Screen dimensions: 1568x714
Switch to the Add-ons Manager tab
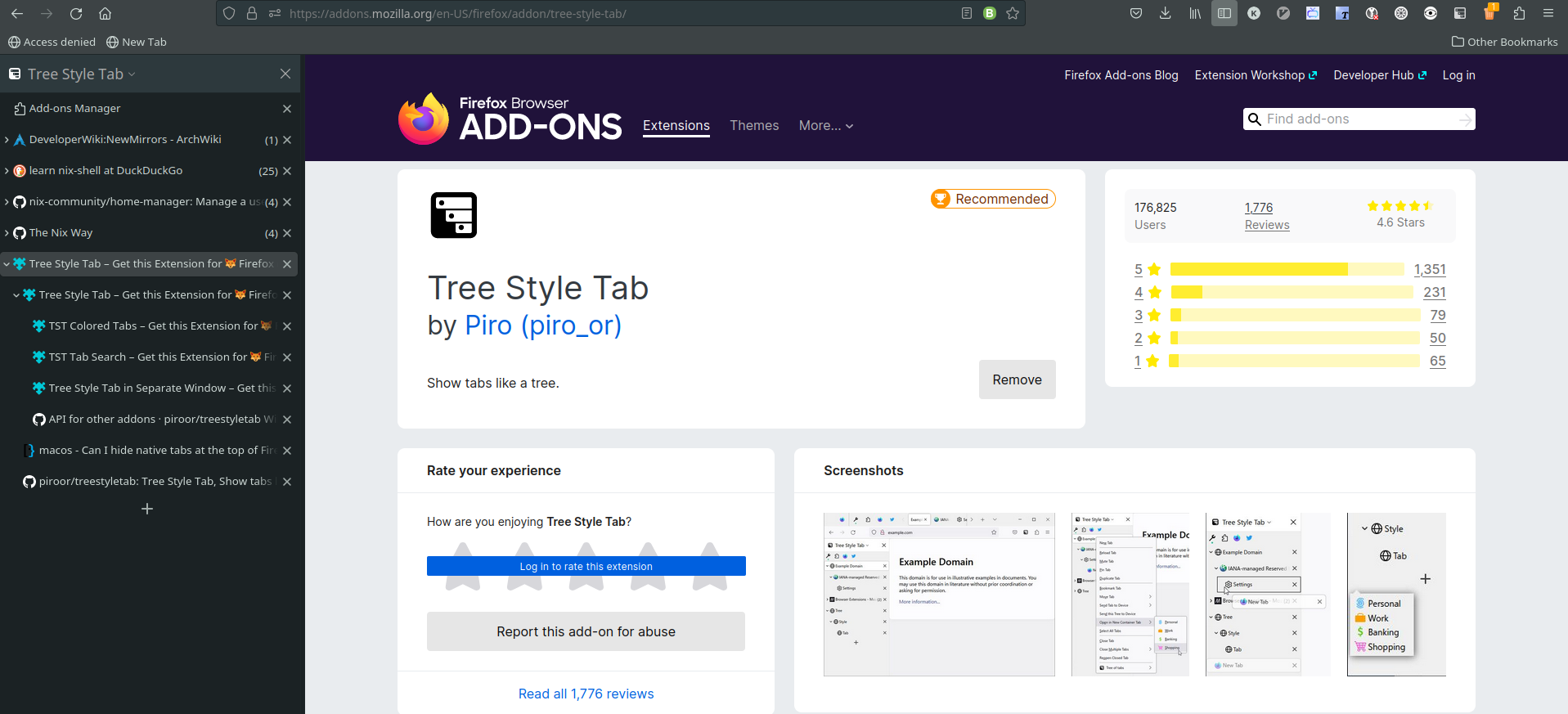(x=149, y=109)
